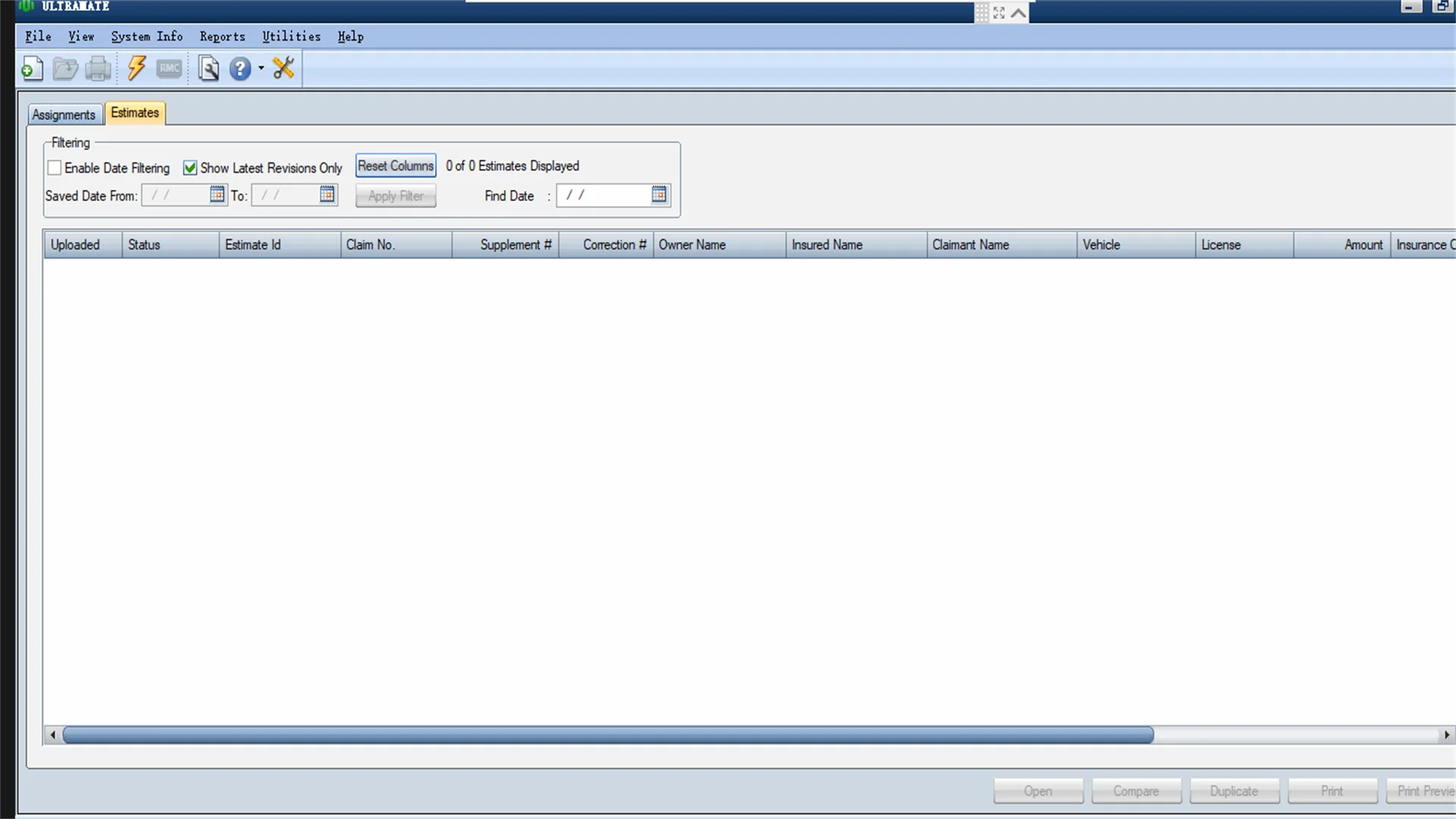Click the Find Date calendar picker icon
This screenshot has height=819, width=1456.
pyautogui.click(x=658, y=195)
